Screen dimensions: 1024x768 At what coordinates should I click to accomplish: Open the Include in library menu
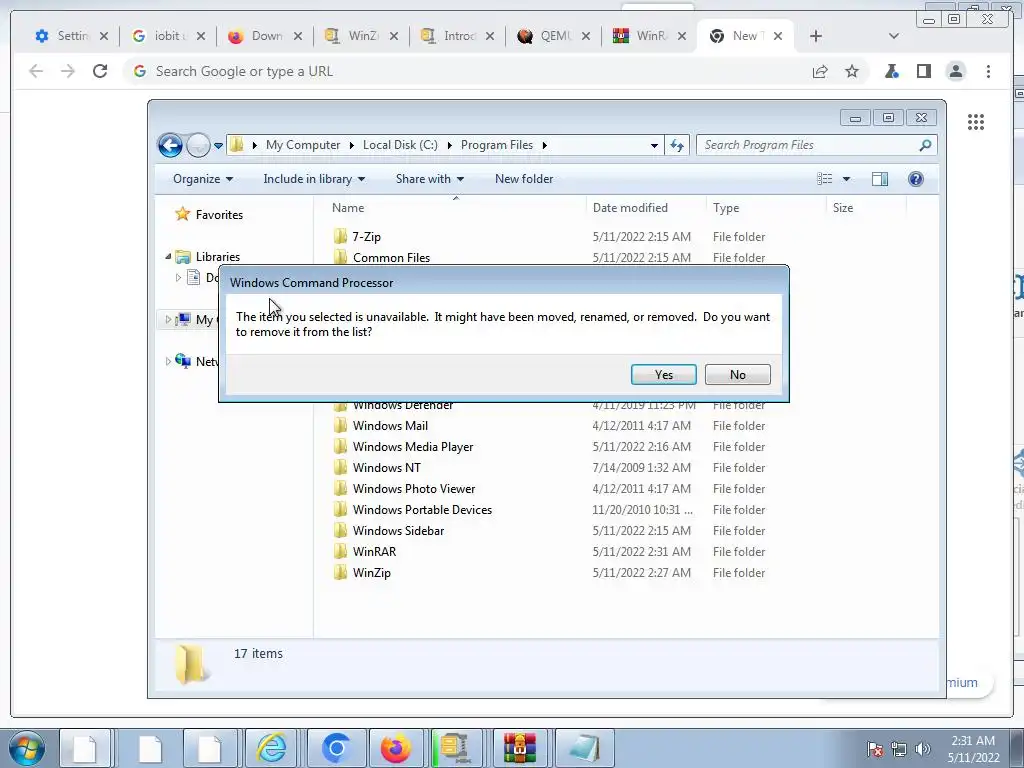(x=314, y=179)
